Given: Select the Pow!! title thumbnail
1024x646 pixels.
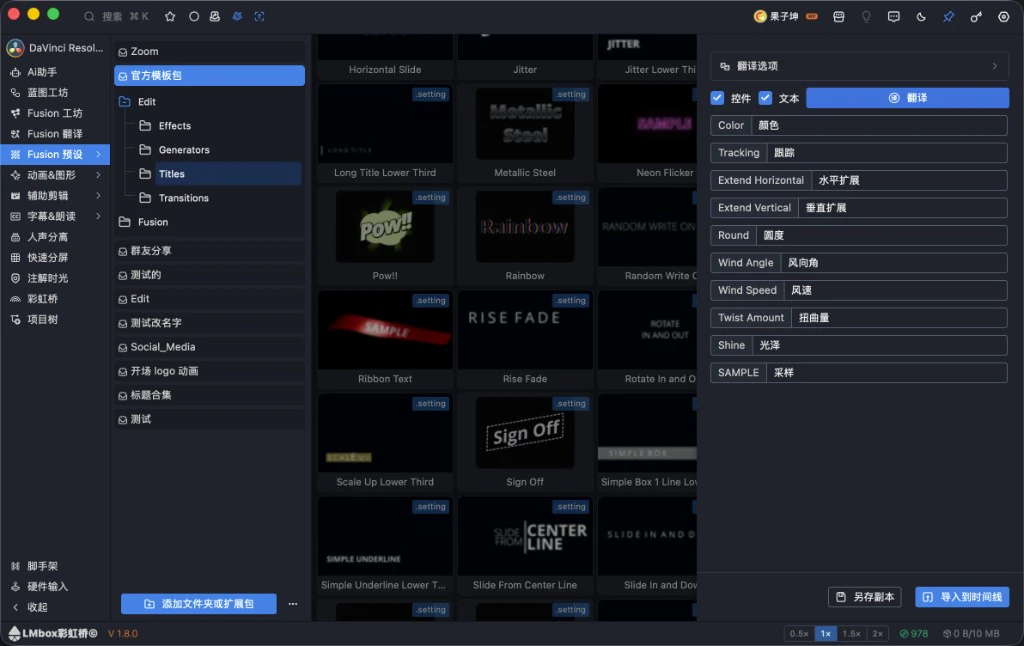Looking at the screenshot, I should 385,227.
